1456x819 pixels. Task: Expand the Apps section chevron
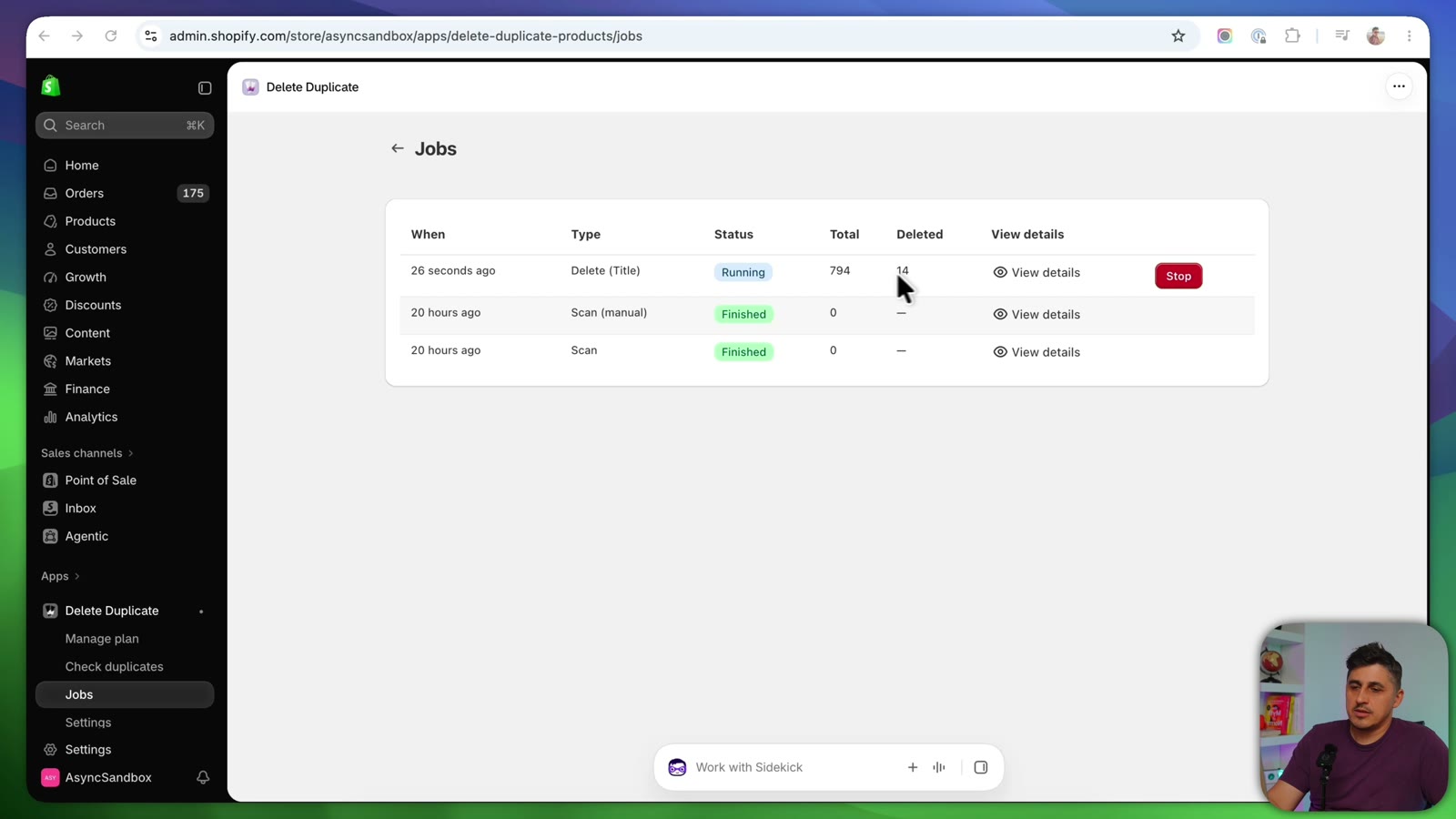(77, 576)
